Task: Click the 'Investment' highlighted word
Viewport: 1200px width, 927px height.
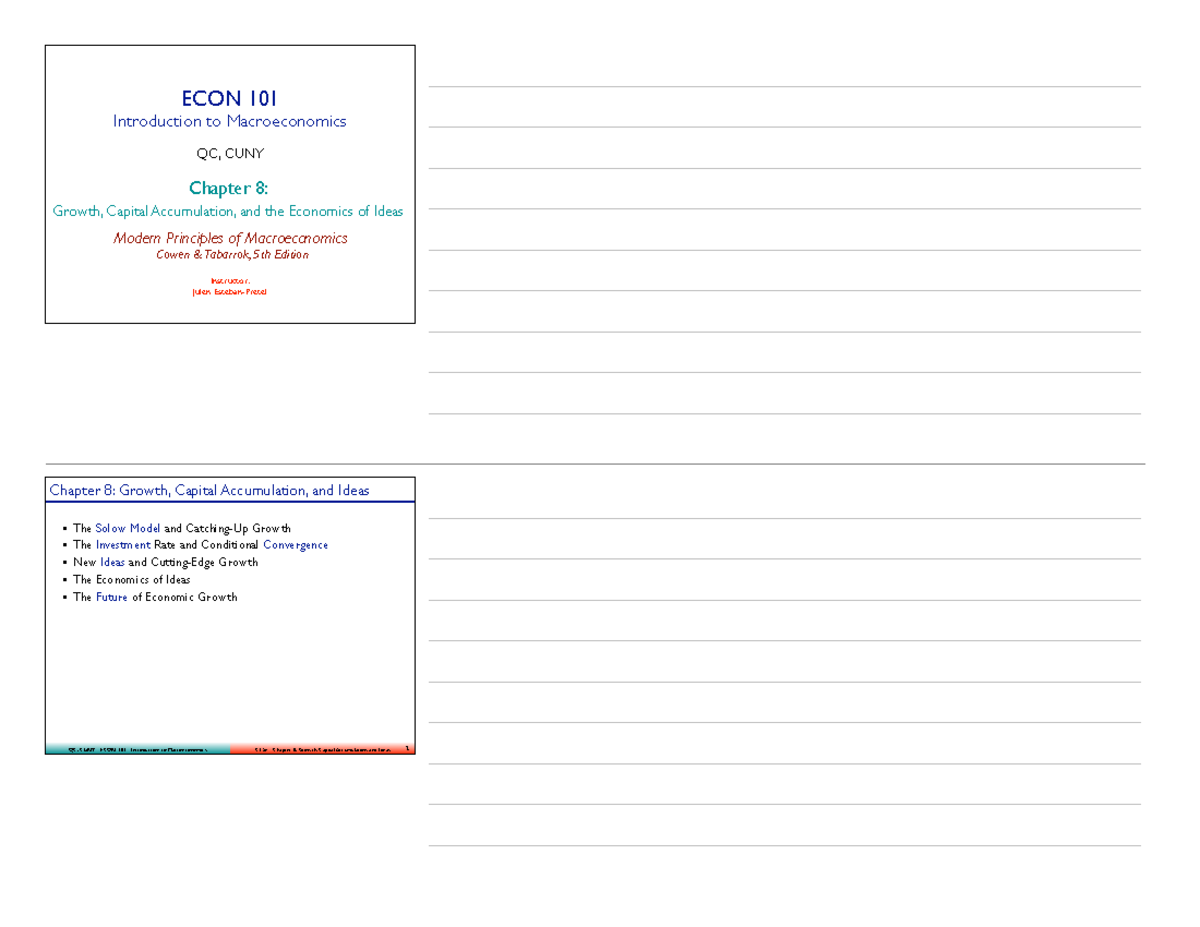Action: tap(123, 545)
